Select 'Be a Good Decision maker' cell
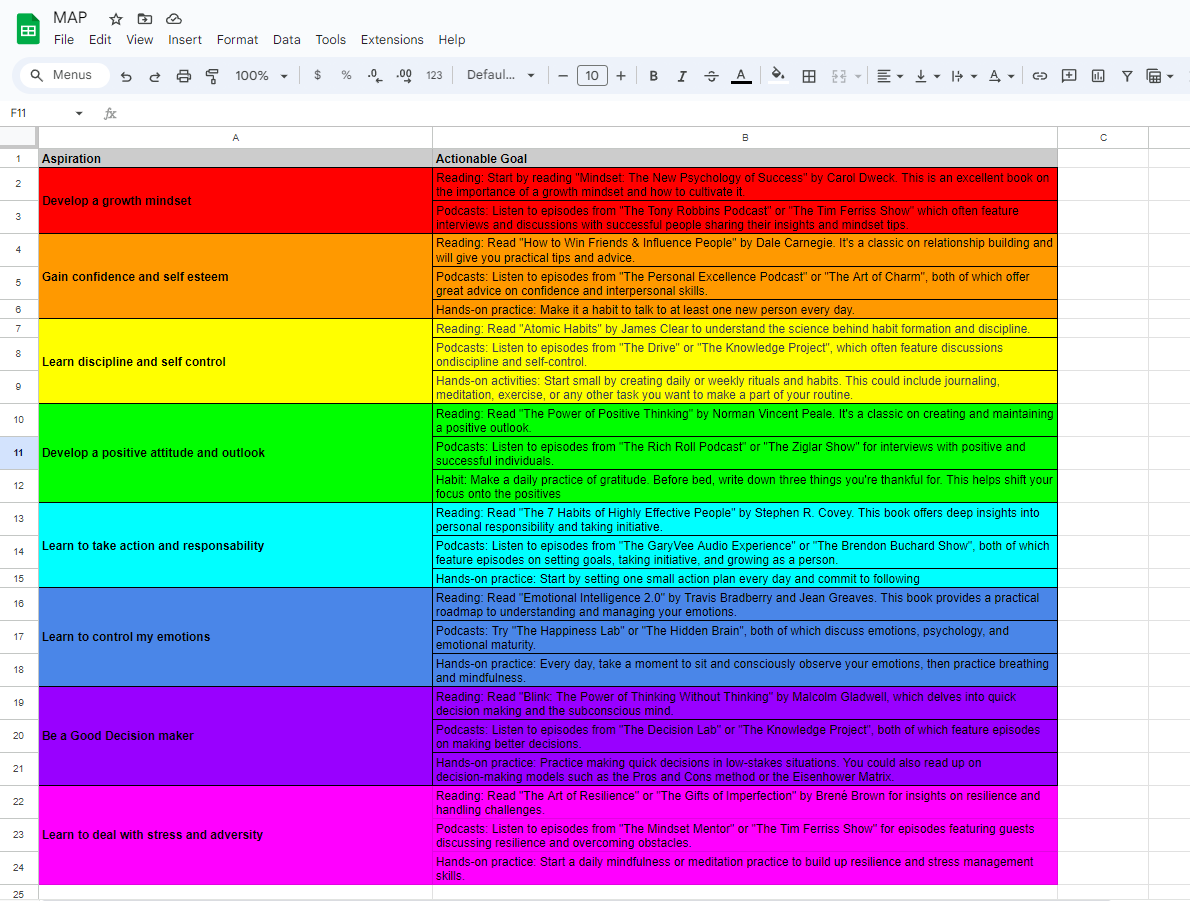 235,736
